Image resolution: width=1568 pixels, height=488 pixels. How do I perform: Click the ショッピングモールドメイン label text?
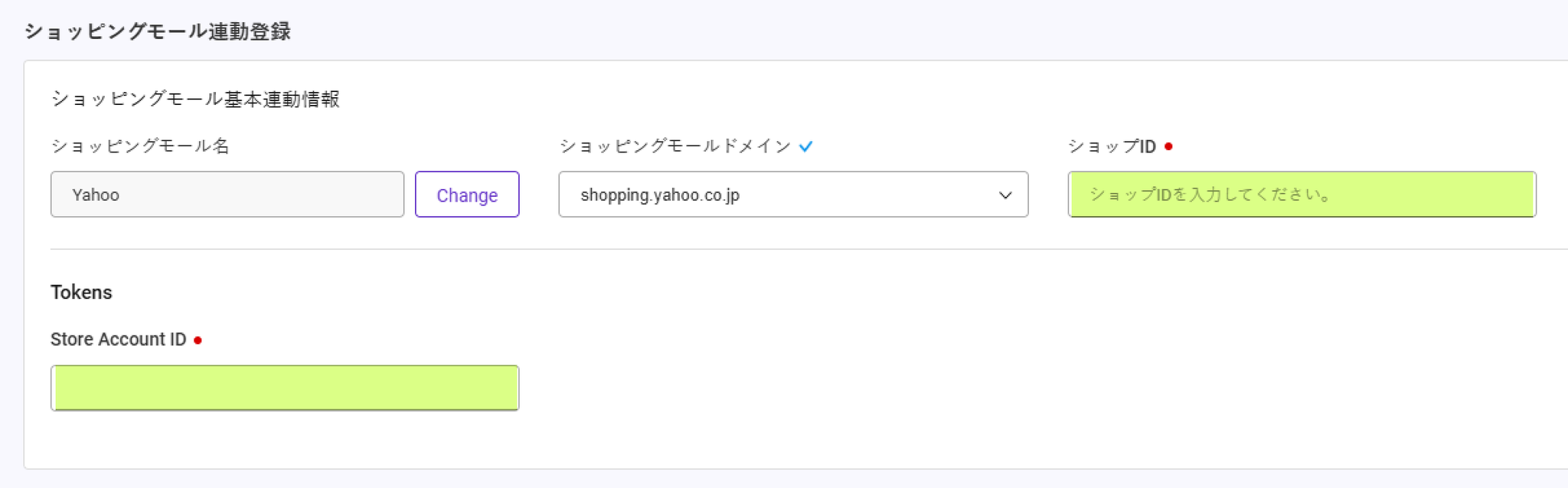tap(675, 146)
